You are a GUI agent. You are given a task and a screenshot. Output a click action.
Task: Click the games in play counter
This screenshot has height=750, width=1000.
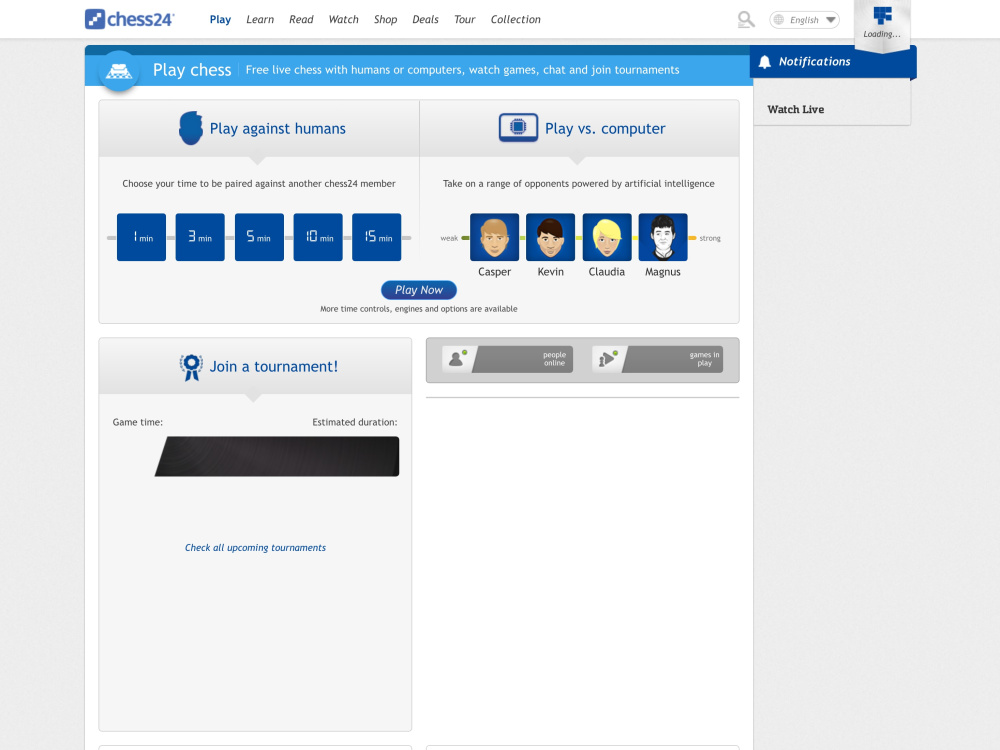[658, 359]
